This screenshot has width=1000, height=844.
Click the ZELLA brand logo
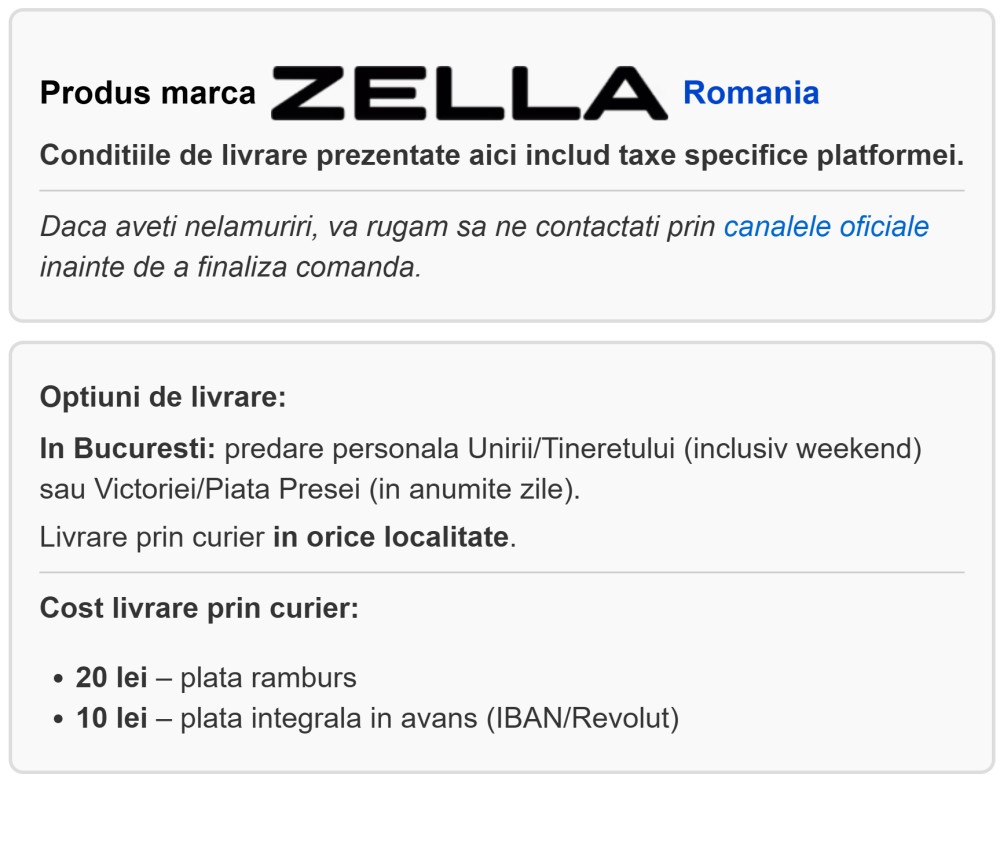click(x=469, y=93)
